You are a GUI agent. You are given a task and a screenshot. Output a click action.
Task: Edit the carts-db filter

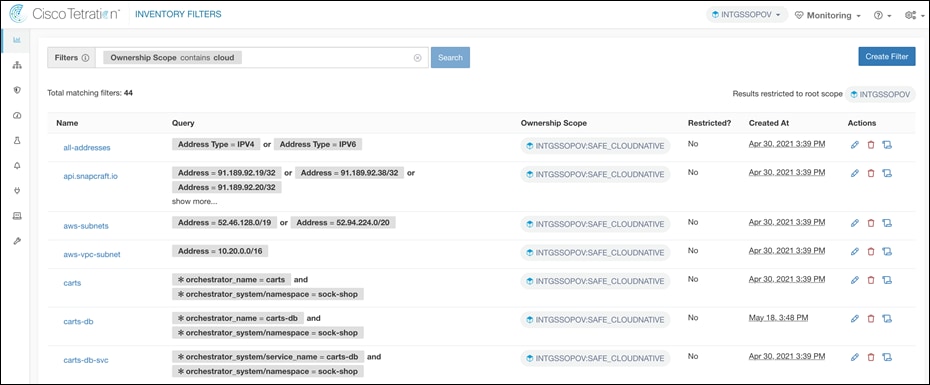pyautogui.click(x=855, y=319)
